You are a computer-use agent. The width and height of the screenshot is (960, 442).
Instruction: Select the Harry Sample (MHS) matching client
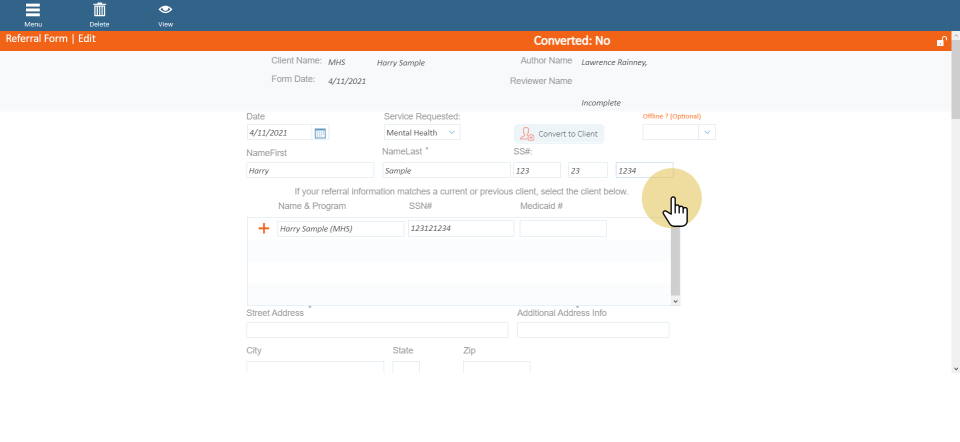(x=328, y=228)
